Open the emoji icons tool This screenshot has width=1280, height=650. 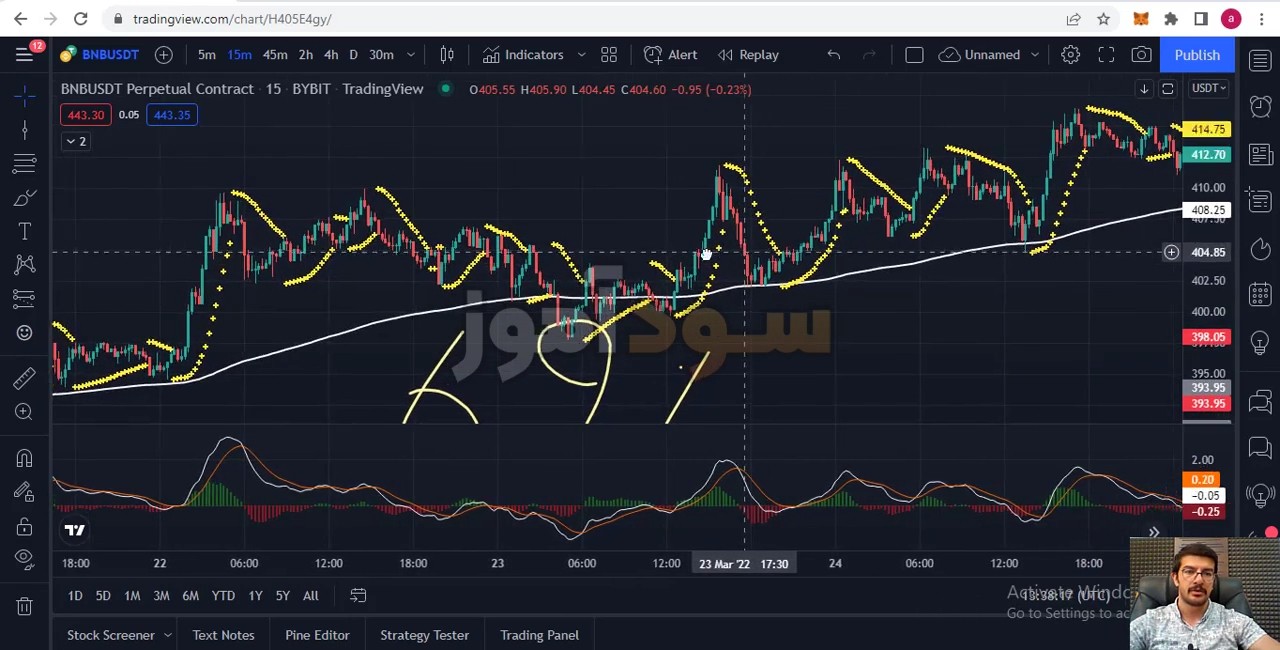click(x=25, y=332)
